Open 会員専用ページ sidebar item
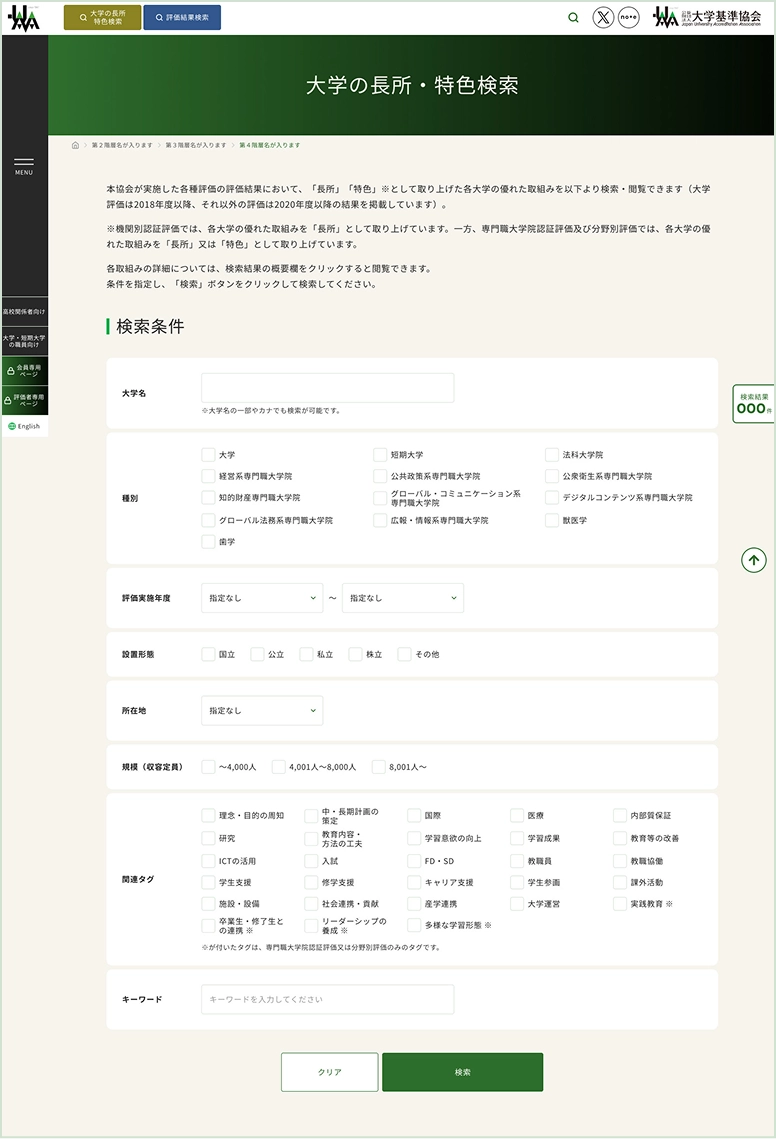The width and height of the screenshot is (776, 1139). (x=24, y=370)
